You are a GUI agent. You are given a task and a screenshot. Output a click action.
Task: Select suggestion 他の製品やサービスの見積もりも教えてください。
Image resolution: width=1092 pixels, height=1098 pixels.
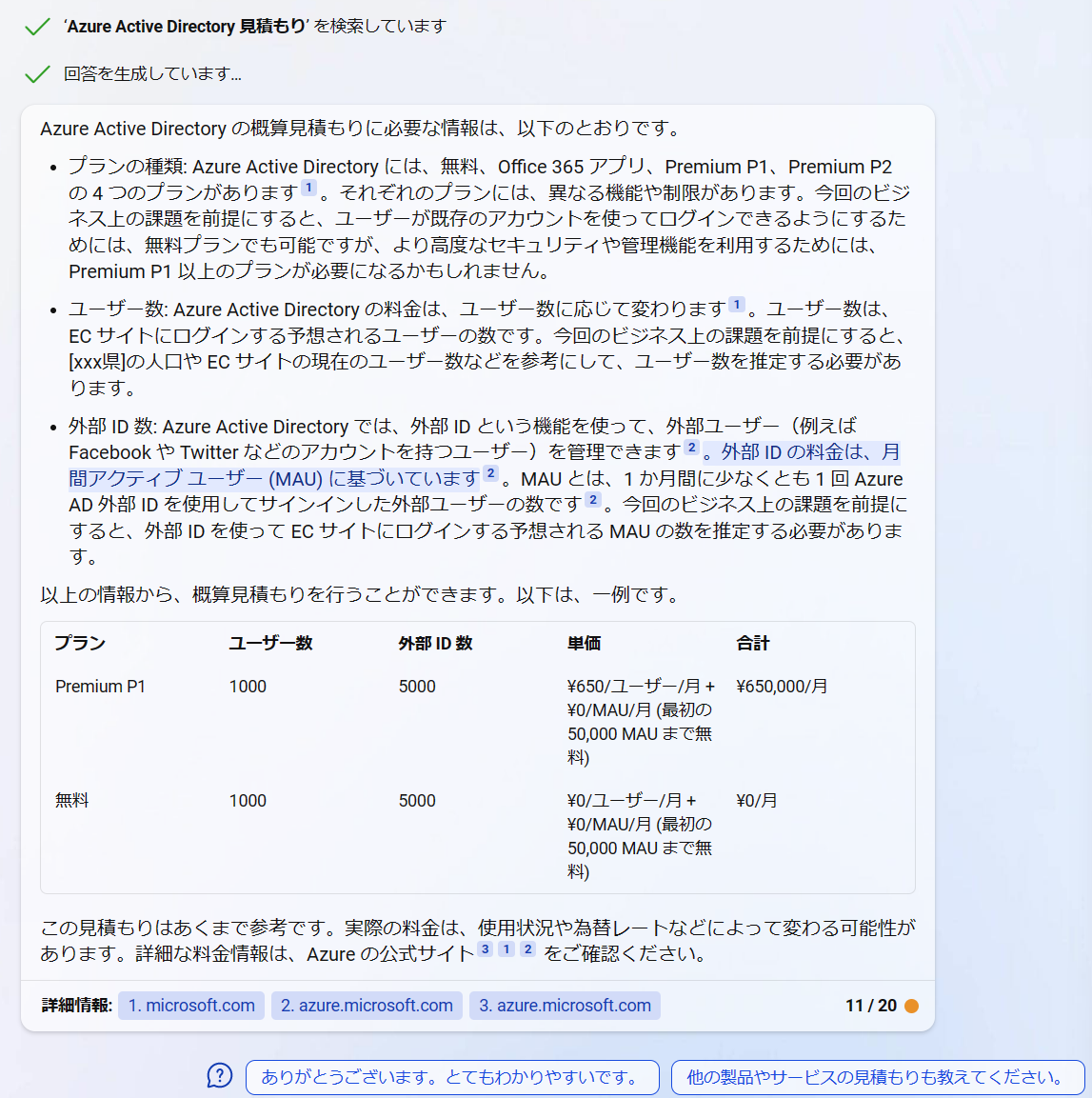pyautogui.click(x=878, y=1077)
